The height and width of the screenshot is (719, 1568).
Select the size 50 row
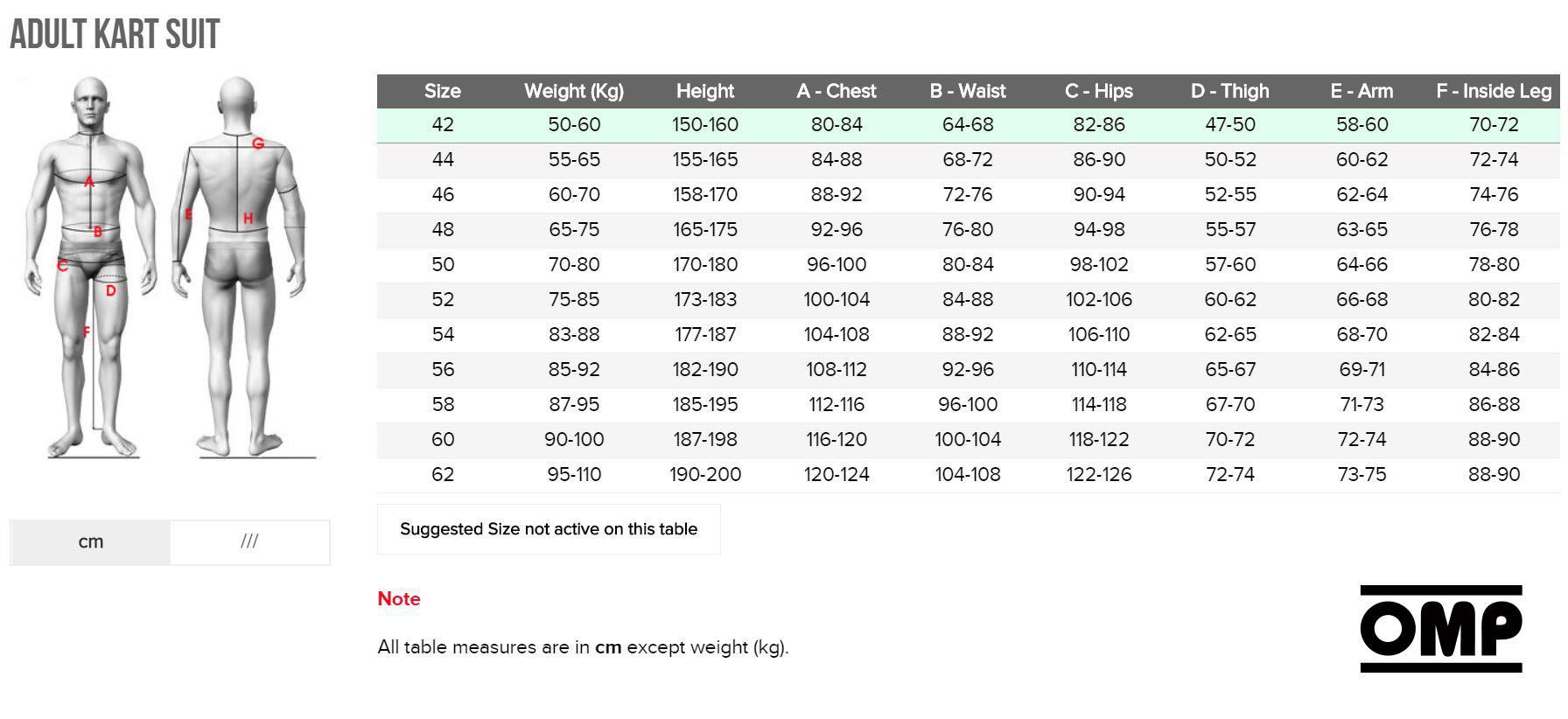pos(969,265)
